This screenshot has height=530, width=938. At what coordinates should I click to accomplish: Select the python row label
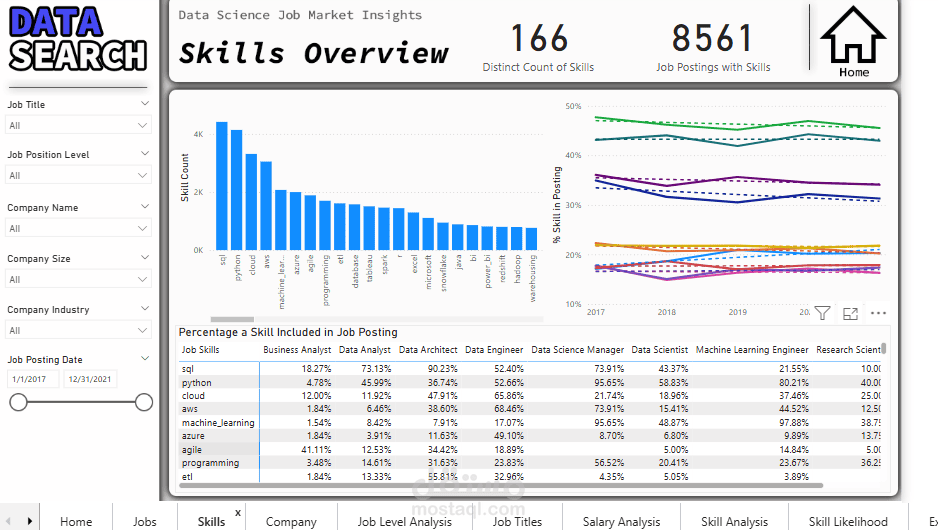(x=197, y=383)
